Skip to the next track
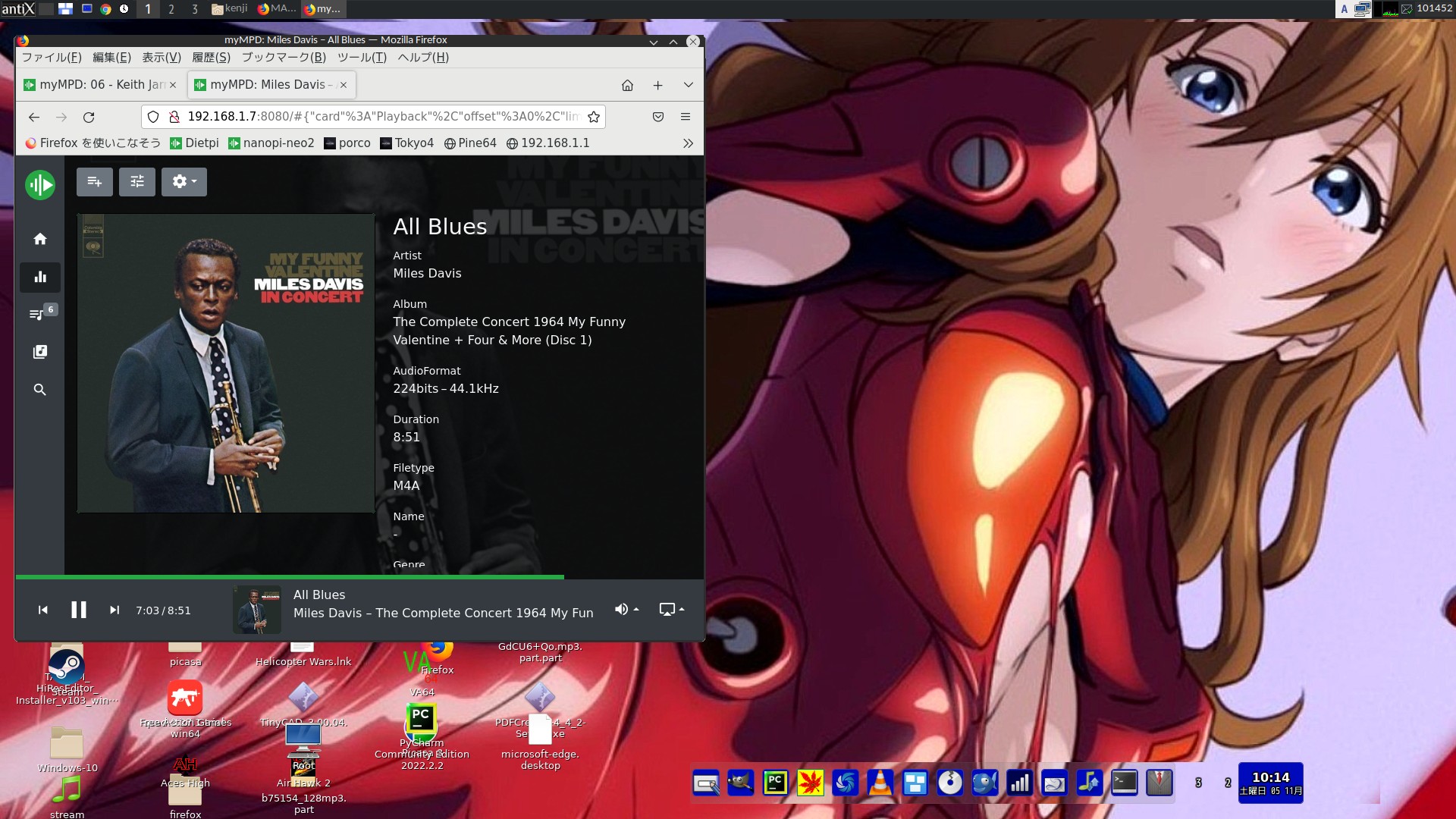The width and height of the screenshot is (1456, 819). point(115,610)
